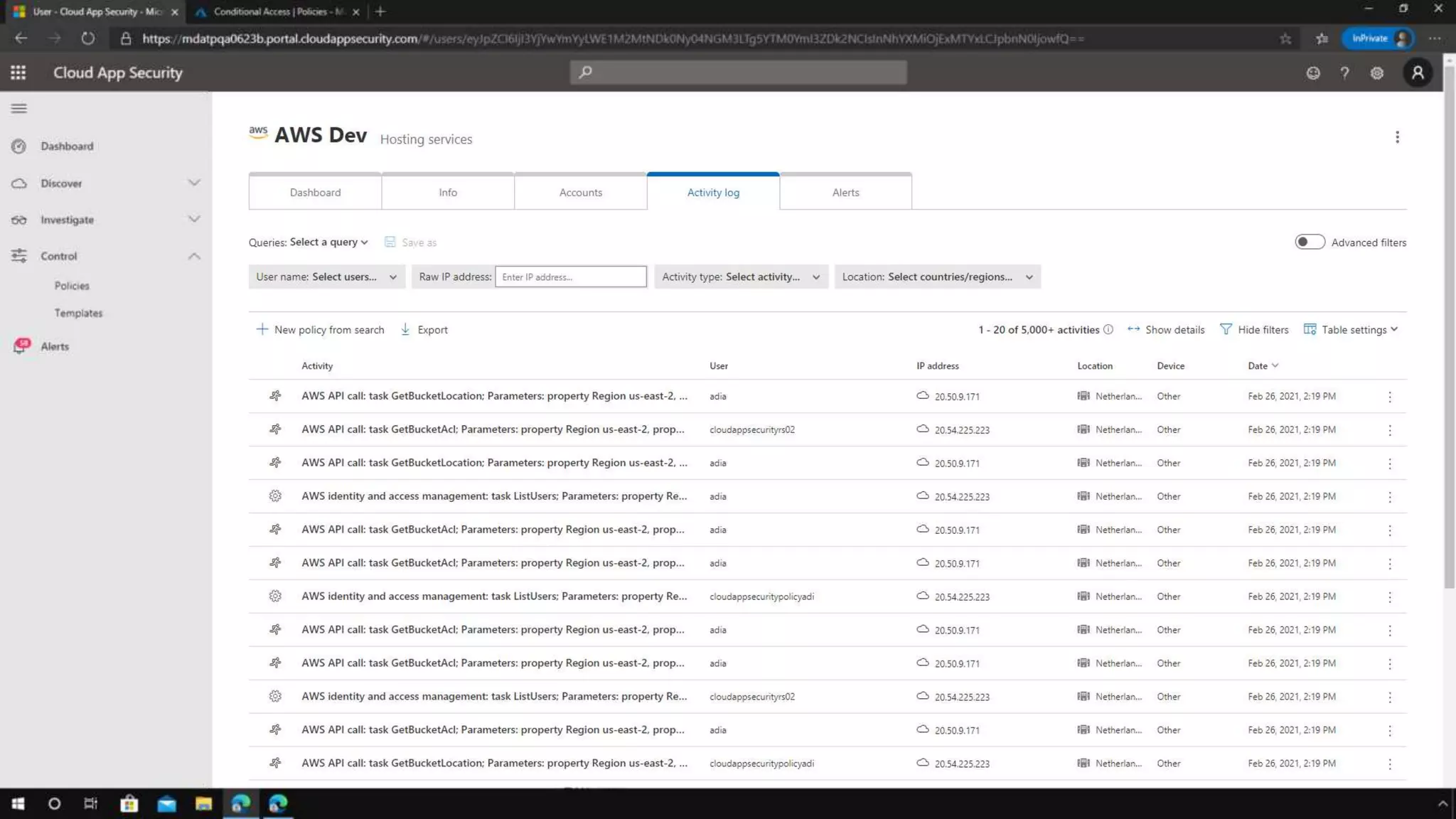Click user cloudappsecuritypolicyadi in ListUsers row
The height and width of the screenshot is (819, 1456).
(x=761, y=596)
